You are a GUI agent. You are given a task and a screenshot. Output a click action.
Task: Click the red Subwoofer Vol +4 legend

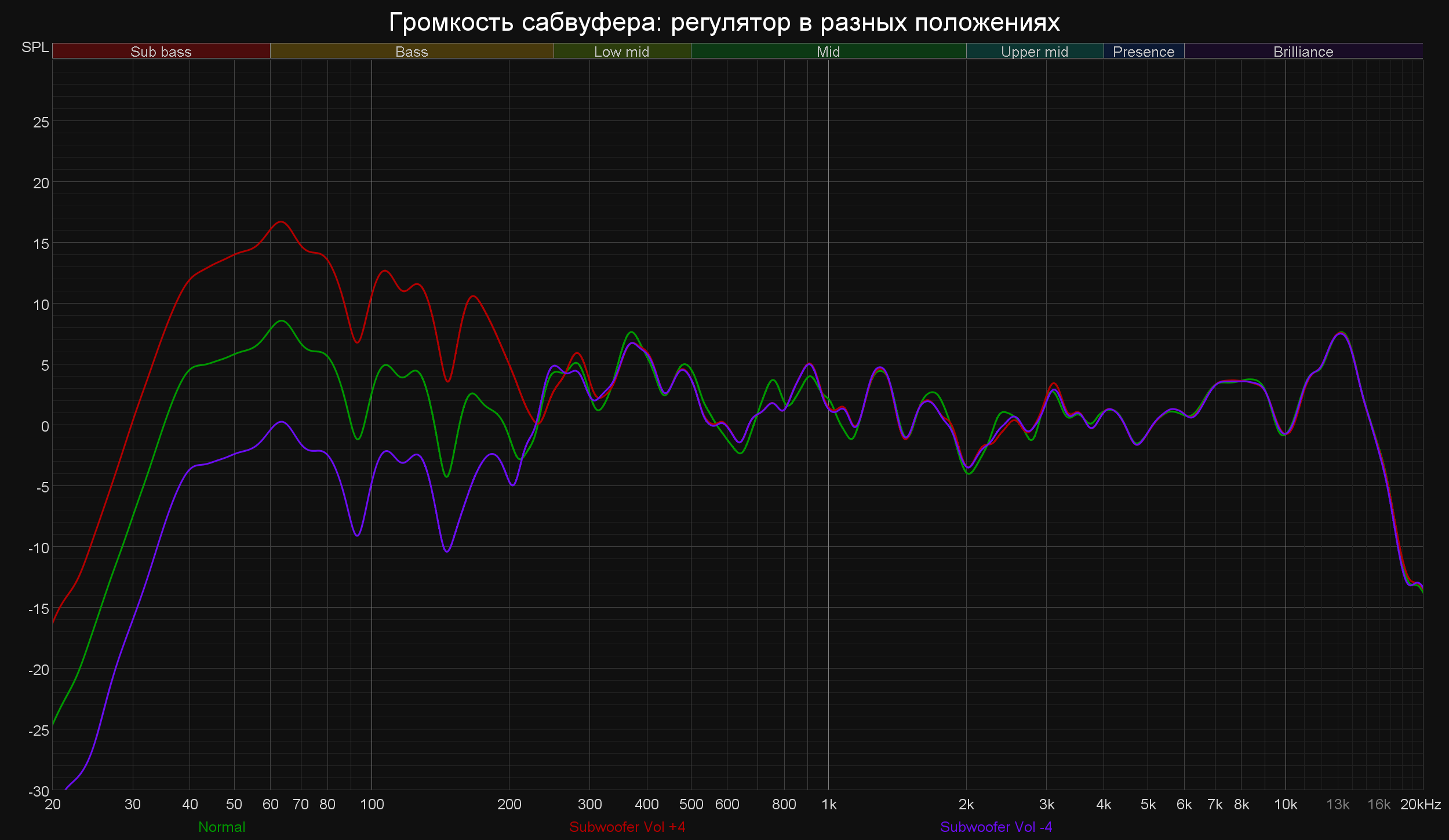tap(627, 827)
